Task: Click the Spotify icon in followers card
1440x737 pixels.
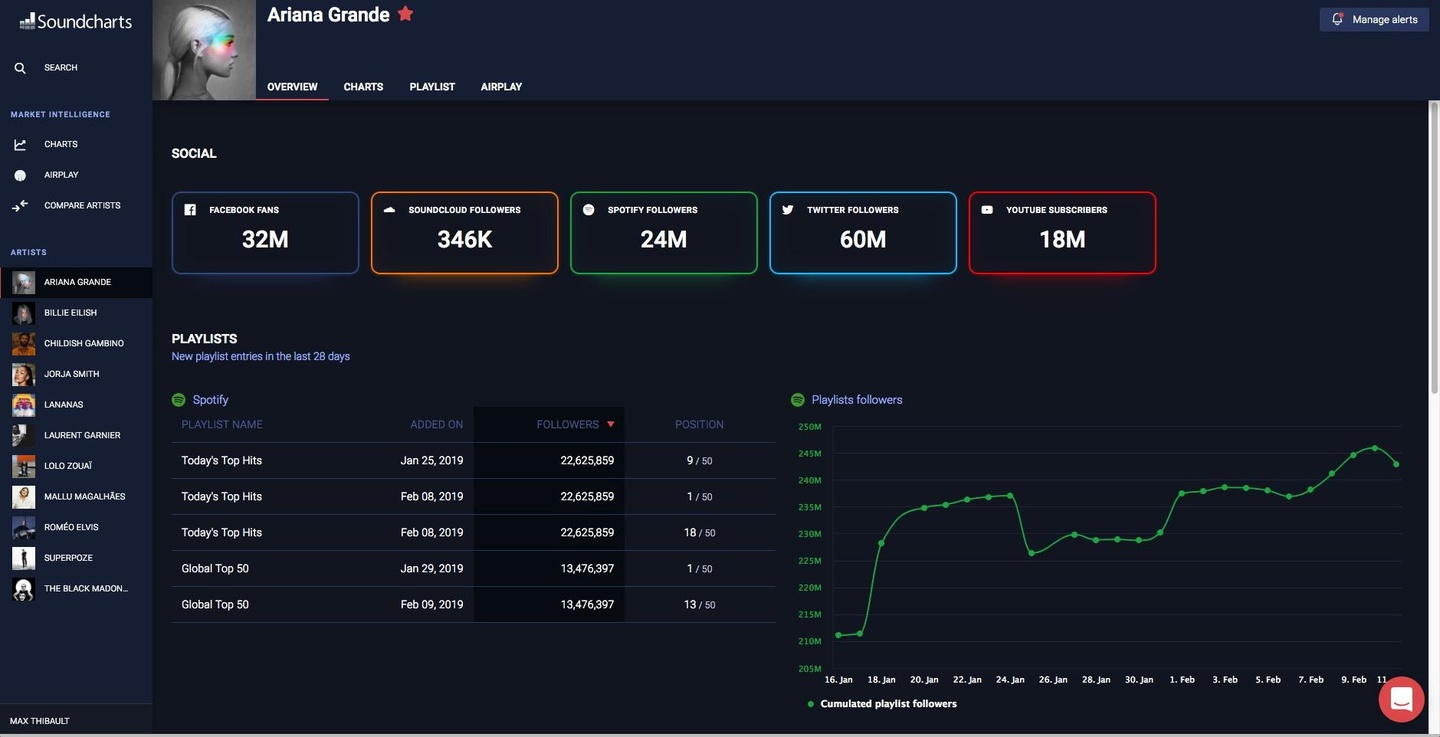Action: [x=588, y=210]
